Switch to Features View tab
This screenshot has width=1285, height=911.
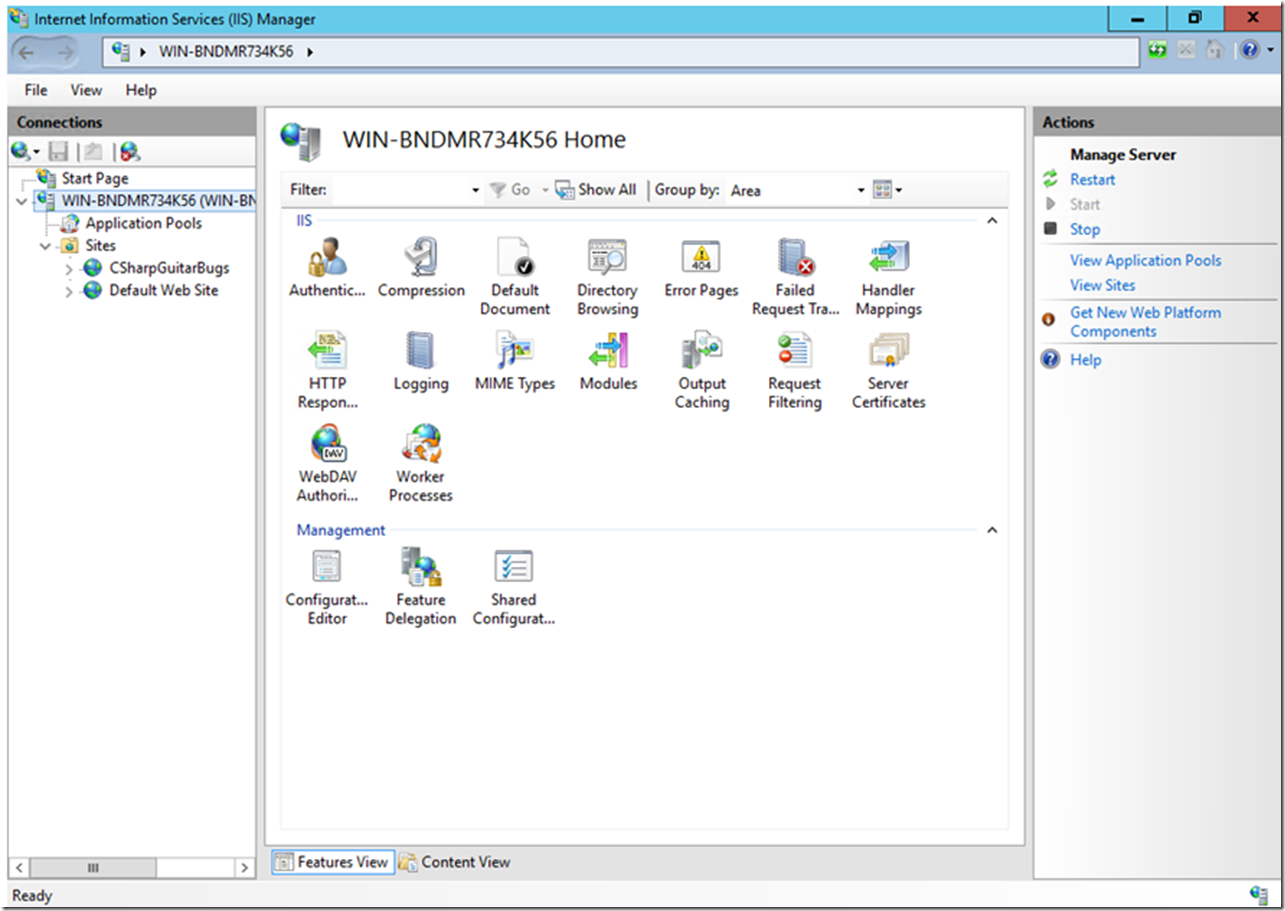tap(331, 862)
